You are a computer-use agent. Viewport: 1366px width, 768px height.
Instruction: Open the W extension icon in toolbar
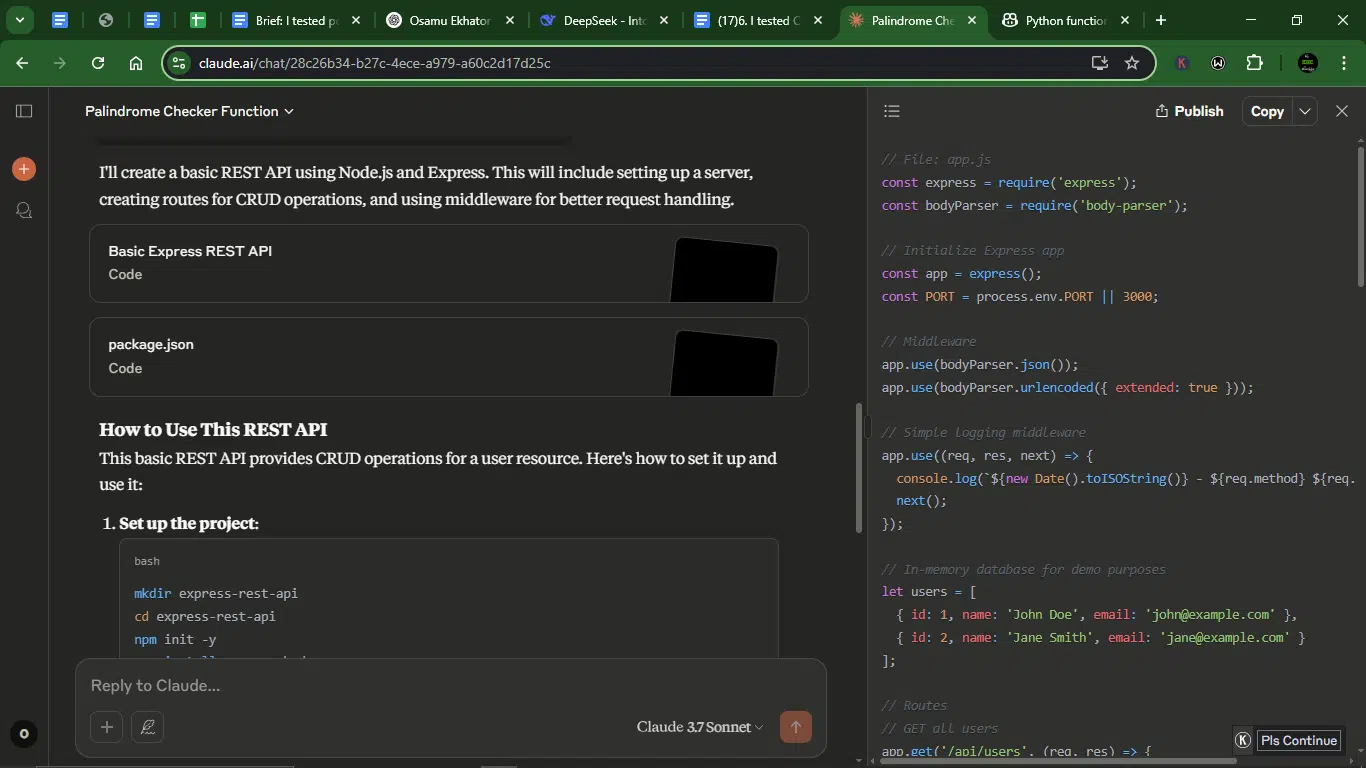[1218, 63]
